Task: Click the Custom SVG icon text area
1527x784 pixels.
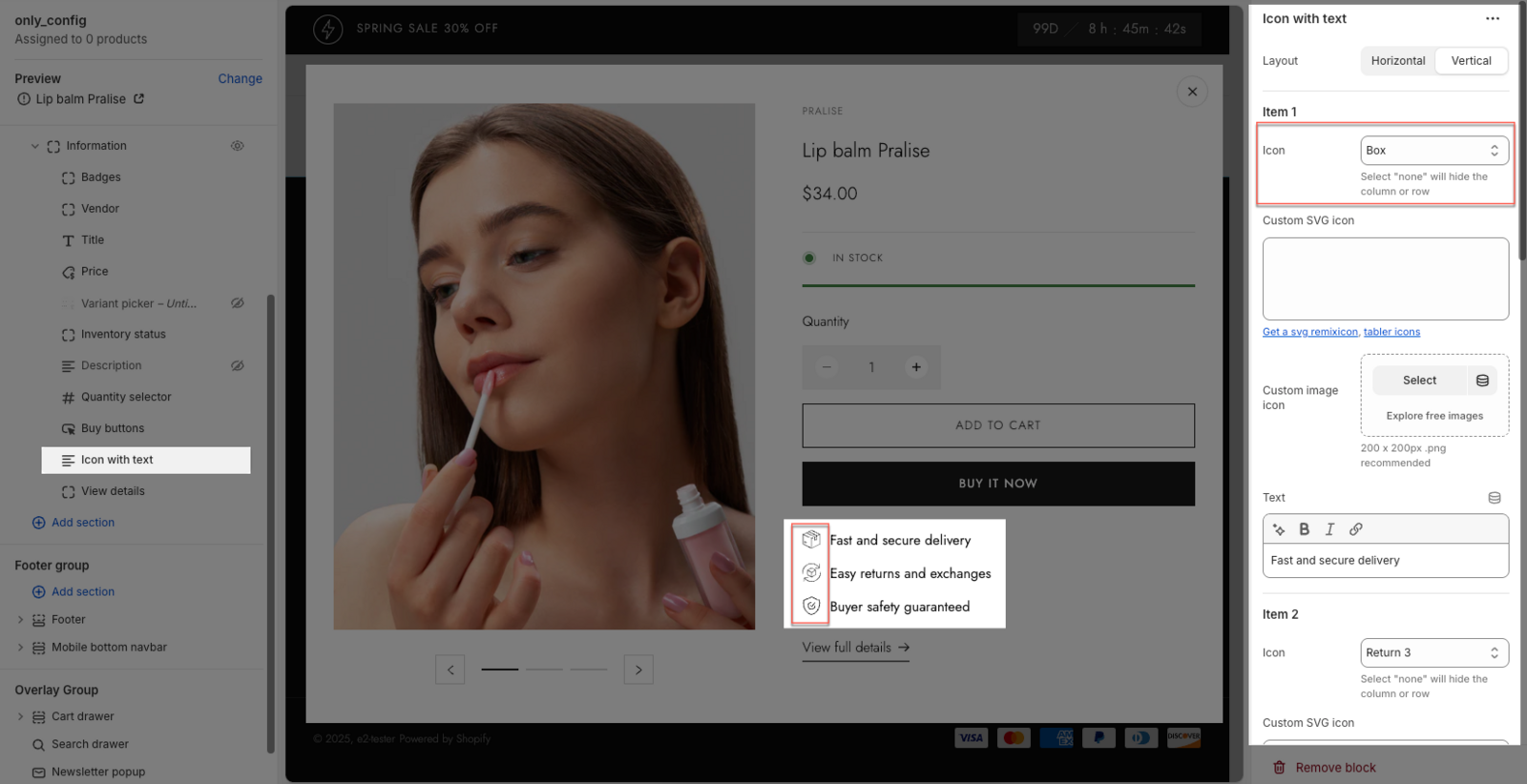Action: (x=1385, y=279)
